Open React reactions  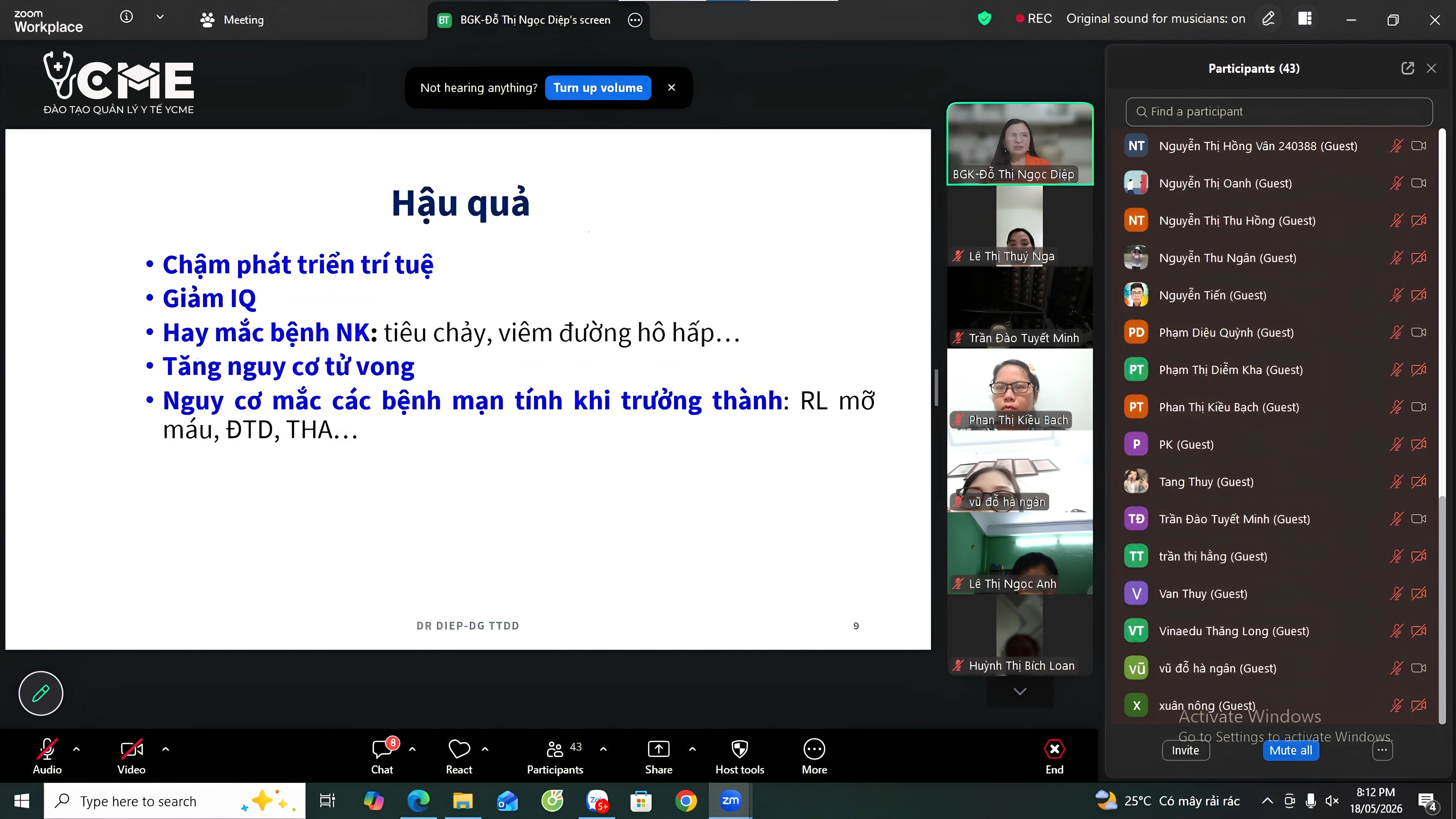click(x=459, y=756)
